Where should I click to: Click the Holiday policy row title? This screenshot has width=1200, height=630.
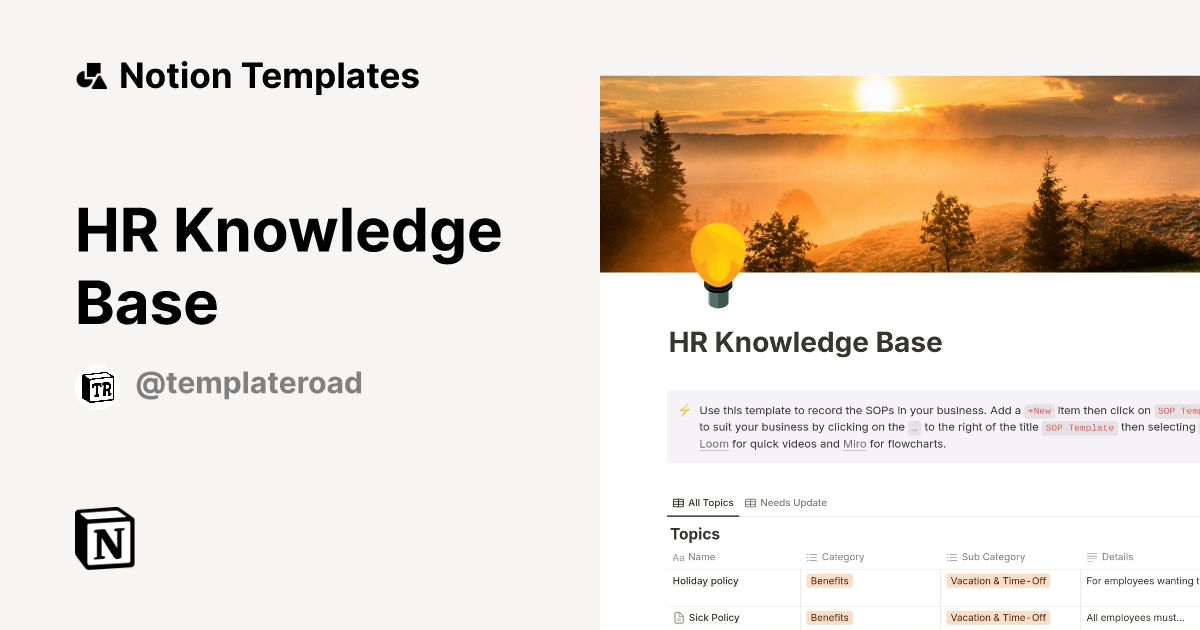(705, 581)
